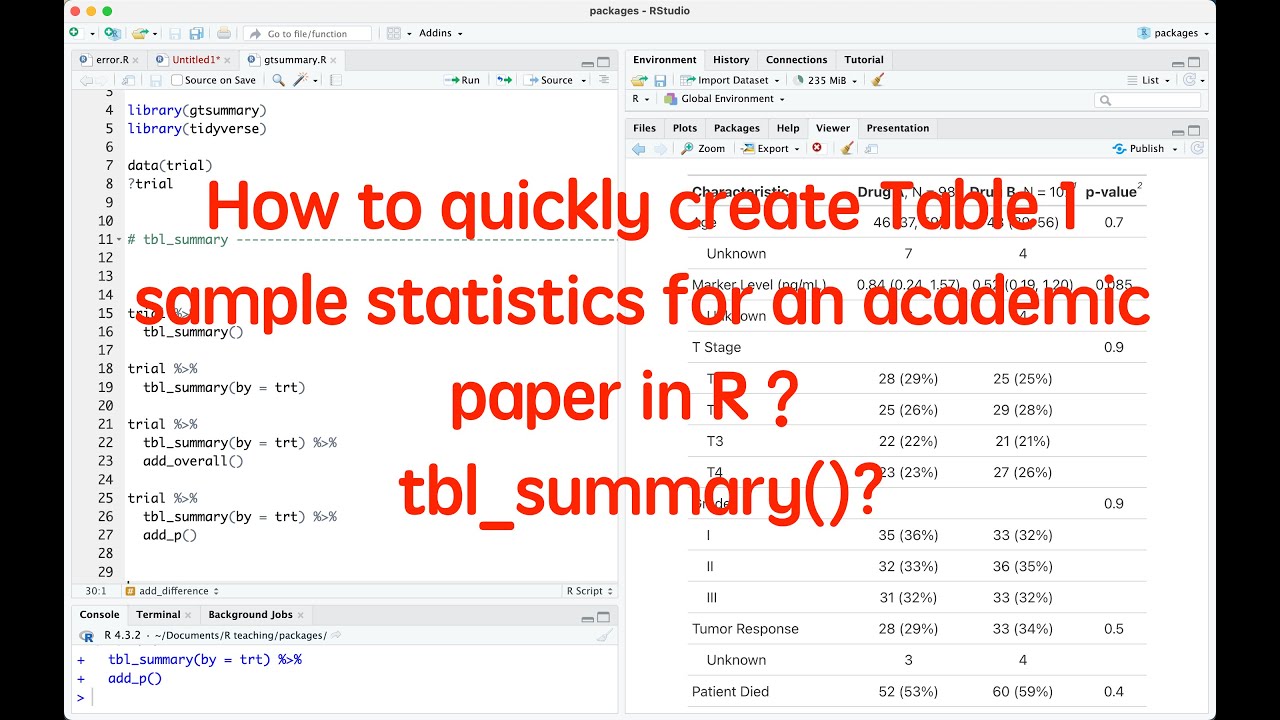
Task: Refresh the Viewer pane
Action: point(1197,148)
